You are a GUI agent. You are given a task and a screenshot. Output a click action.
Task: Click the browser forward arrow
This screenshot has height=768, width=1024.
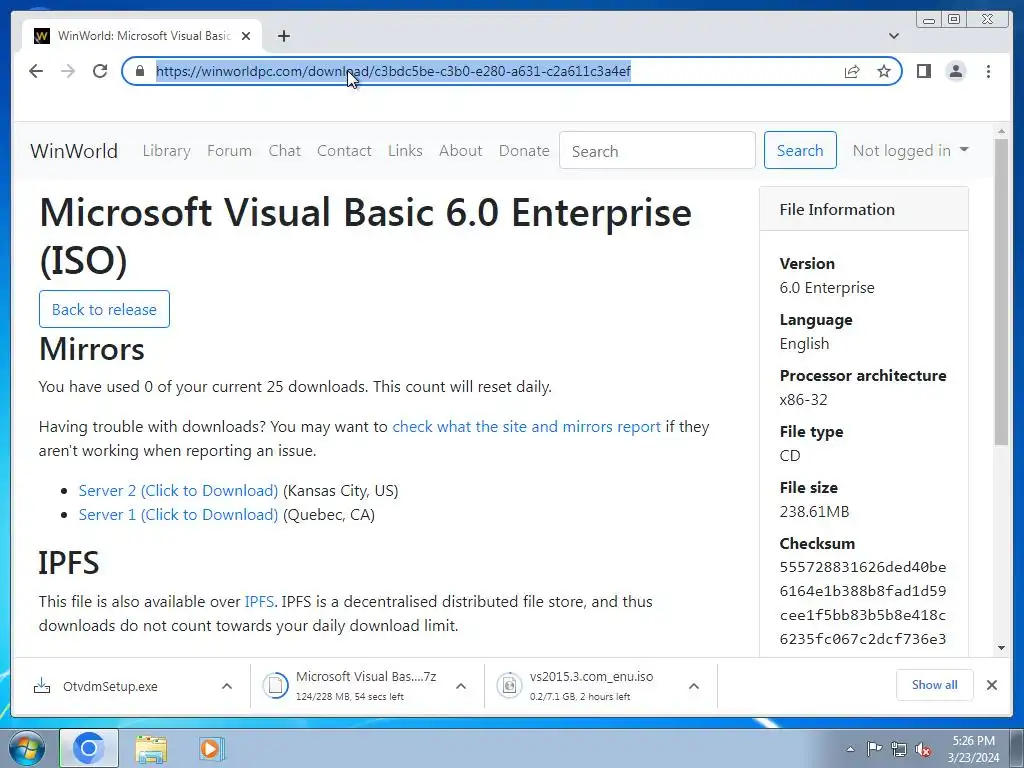[x=68, y=71]
